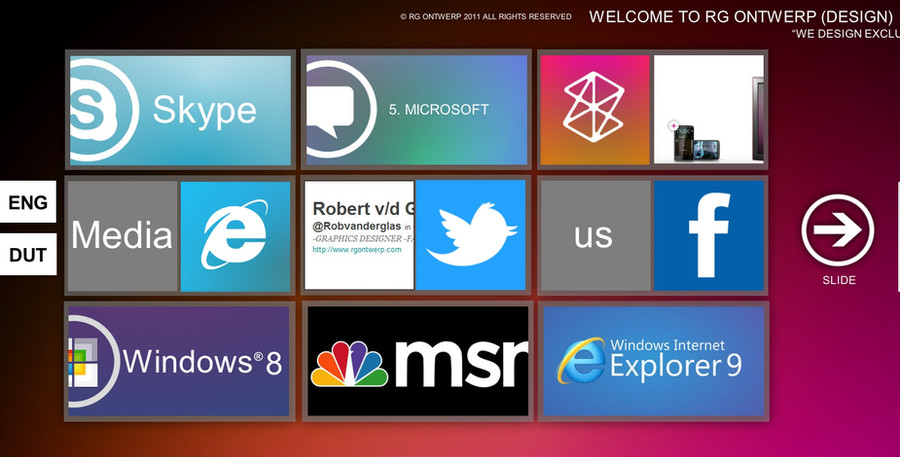This screenshot has height=457, width=900.
Task: Open the Skype tile
Action: (180, 110)
